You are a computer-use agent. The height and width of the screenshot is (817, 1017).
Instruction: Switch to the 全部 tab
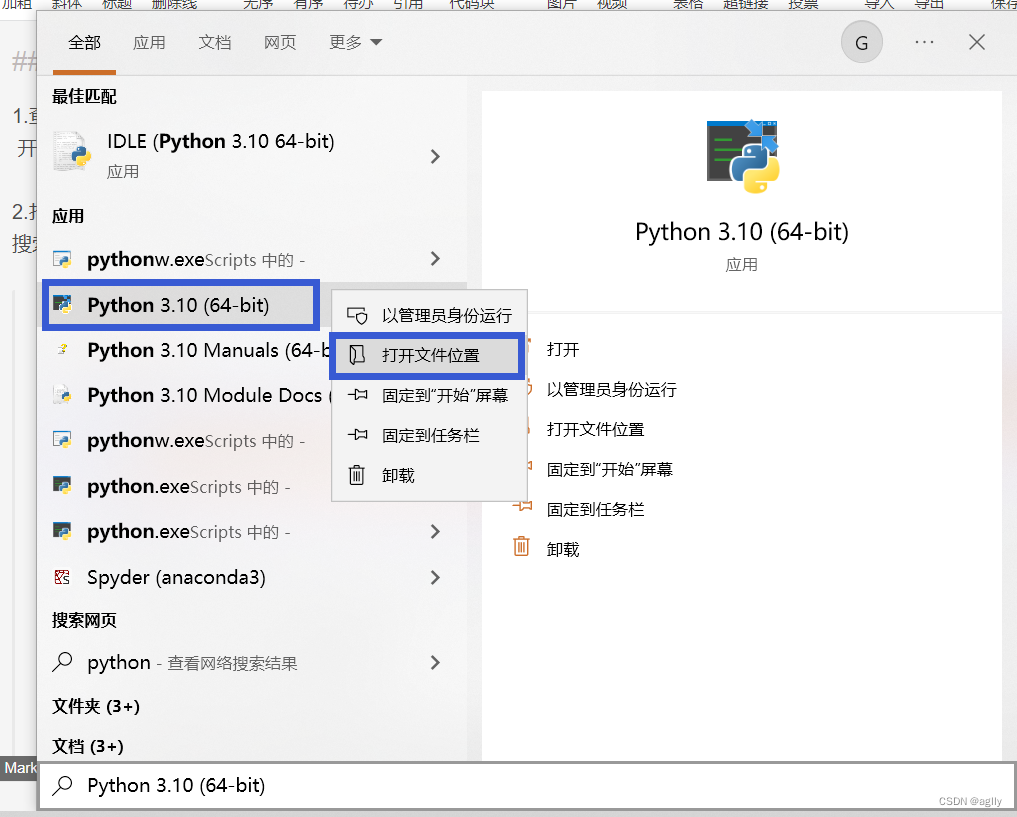pyautogui.click(x=84, y=43)
